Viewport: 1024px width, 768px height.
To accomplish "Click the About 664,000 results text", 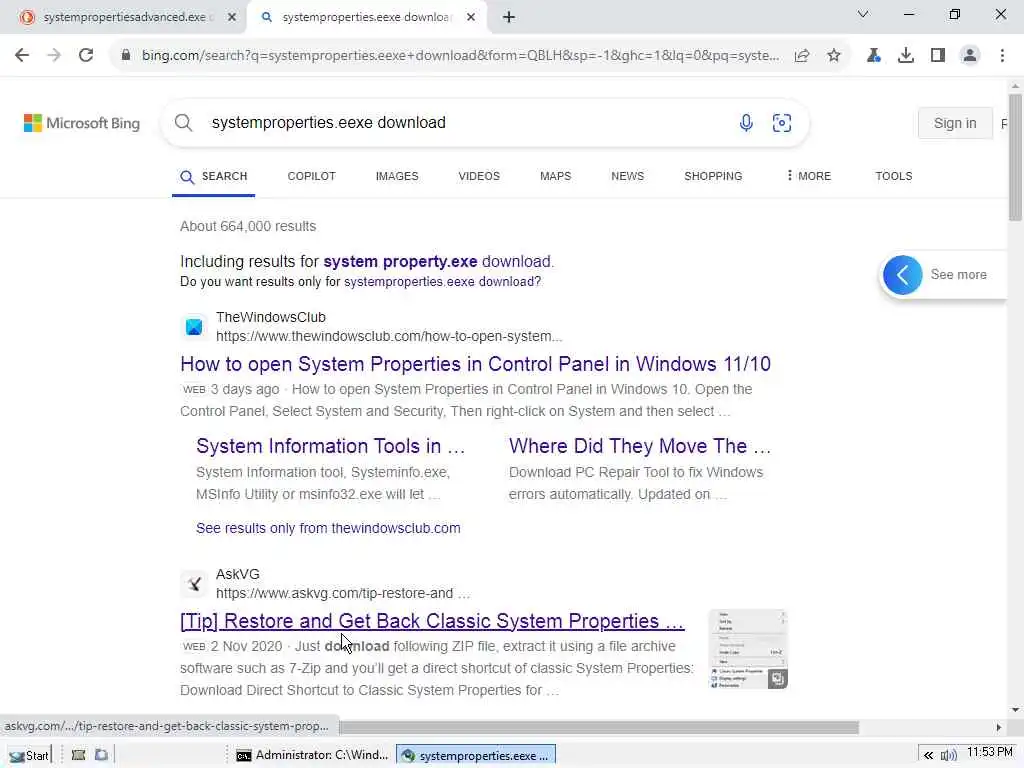I will [x=248, y=227].
